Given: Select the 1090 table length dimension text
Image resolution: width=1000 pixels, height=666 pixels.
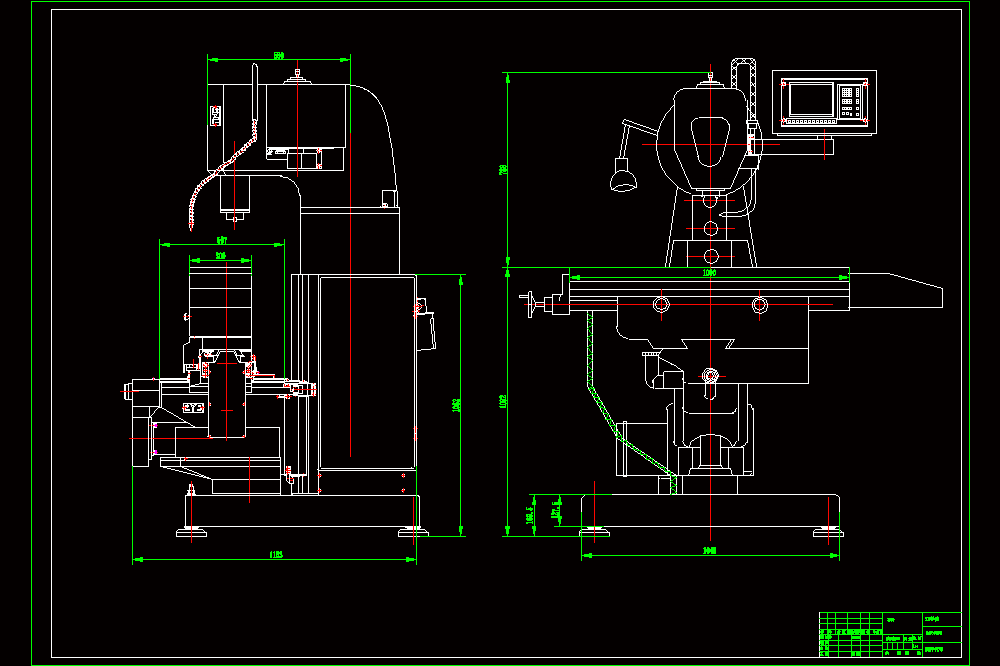Looking at the screenshot, I should (x=709, y=273).
